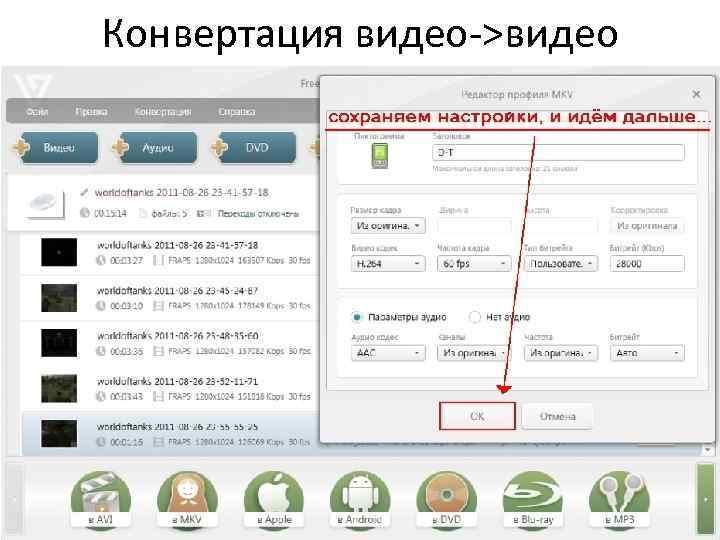Click the title input field containing 'D-T'
Screen dimensions: 720x540
[558, 152]
